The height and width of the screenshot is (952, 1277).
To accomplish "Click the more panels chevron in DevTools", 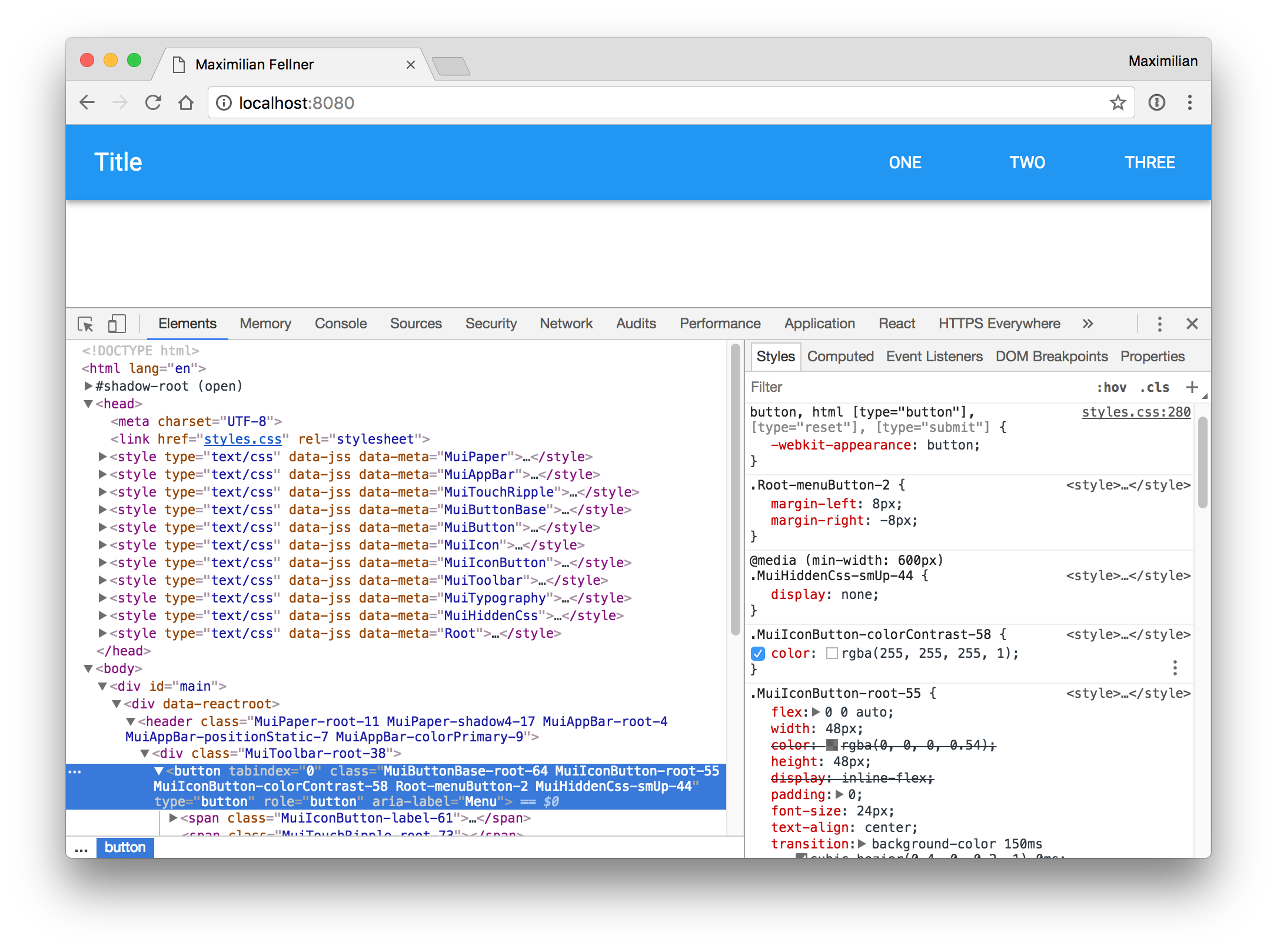I will [1088, 324].
